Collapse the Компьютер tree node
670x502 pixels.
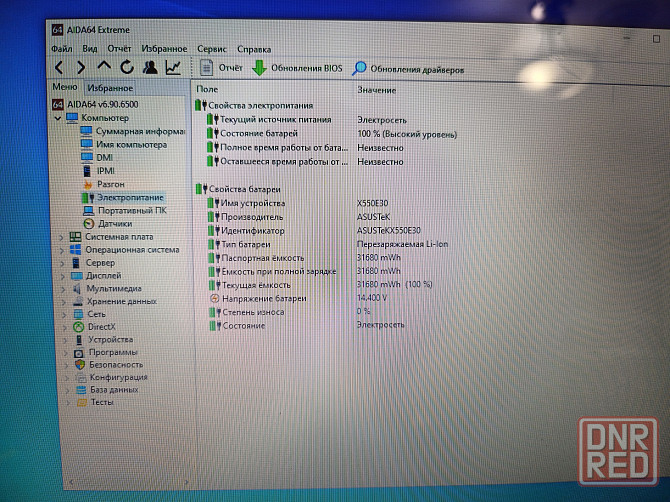[58, 118]
